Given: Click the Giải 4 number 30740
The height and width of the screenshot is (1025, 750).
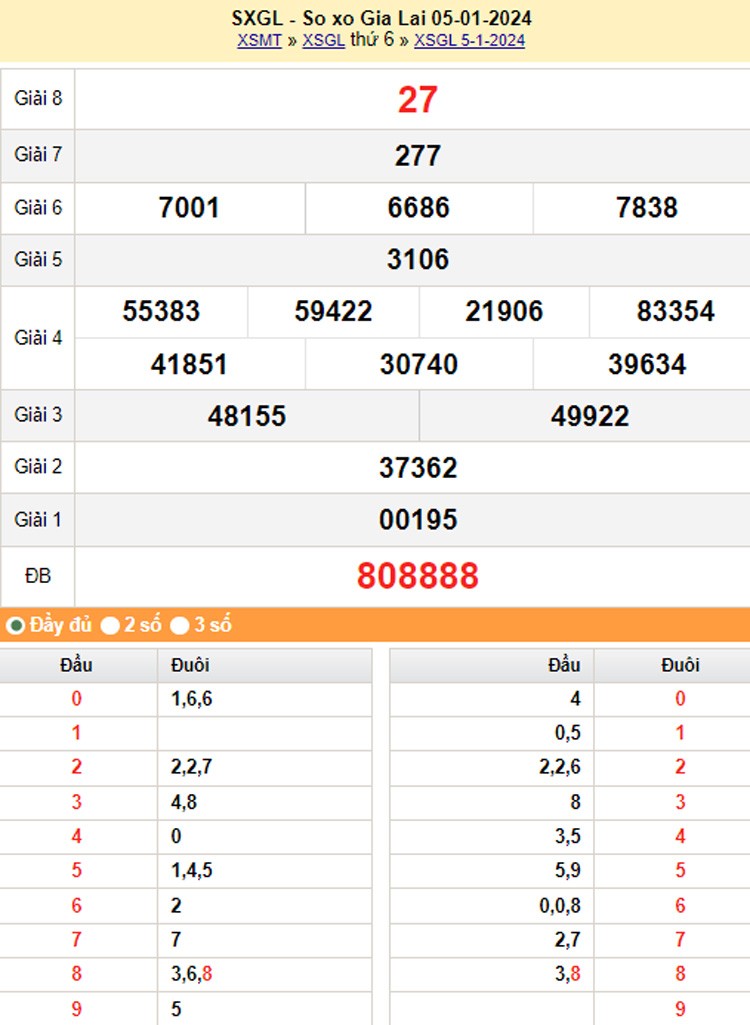Looking at the screenshot, I should tap(418, 364).
